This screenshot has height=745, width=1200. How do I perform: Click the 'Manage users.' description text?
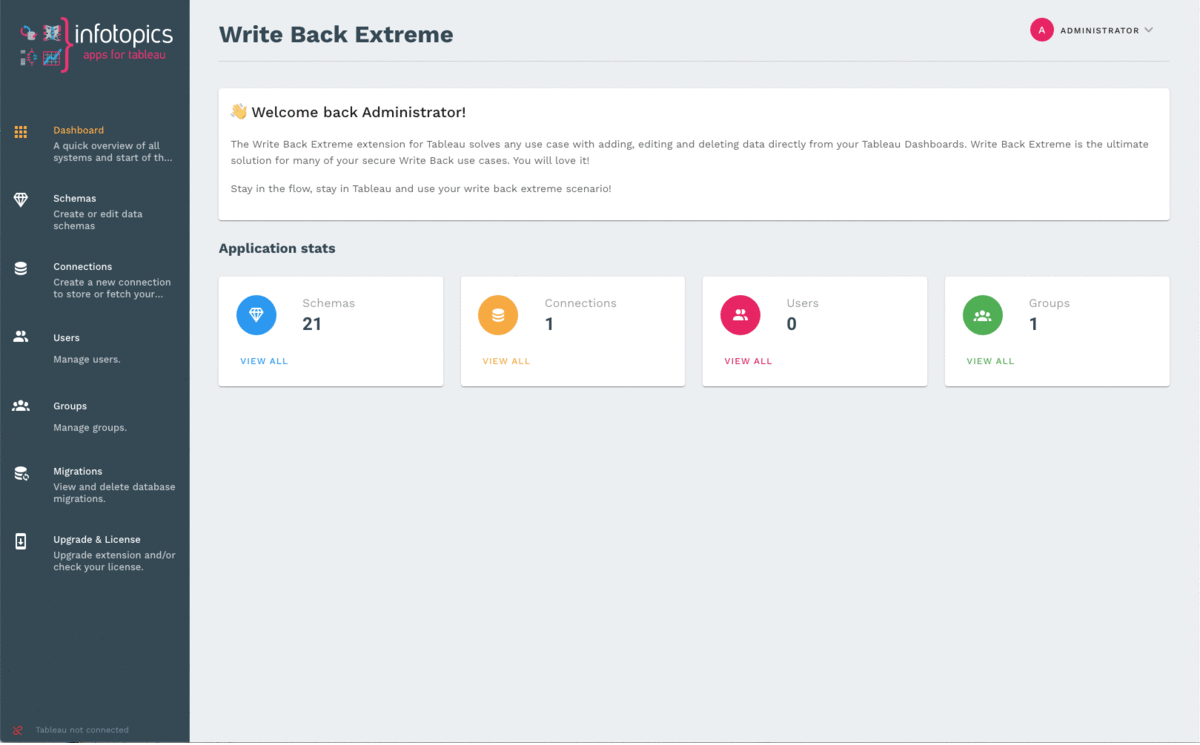point(87,359)
